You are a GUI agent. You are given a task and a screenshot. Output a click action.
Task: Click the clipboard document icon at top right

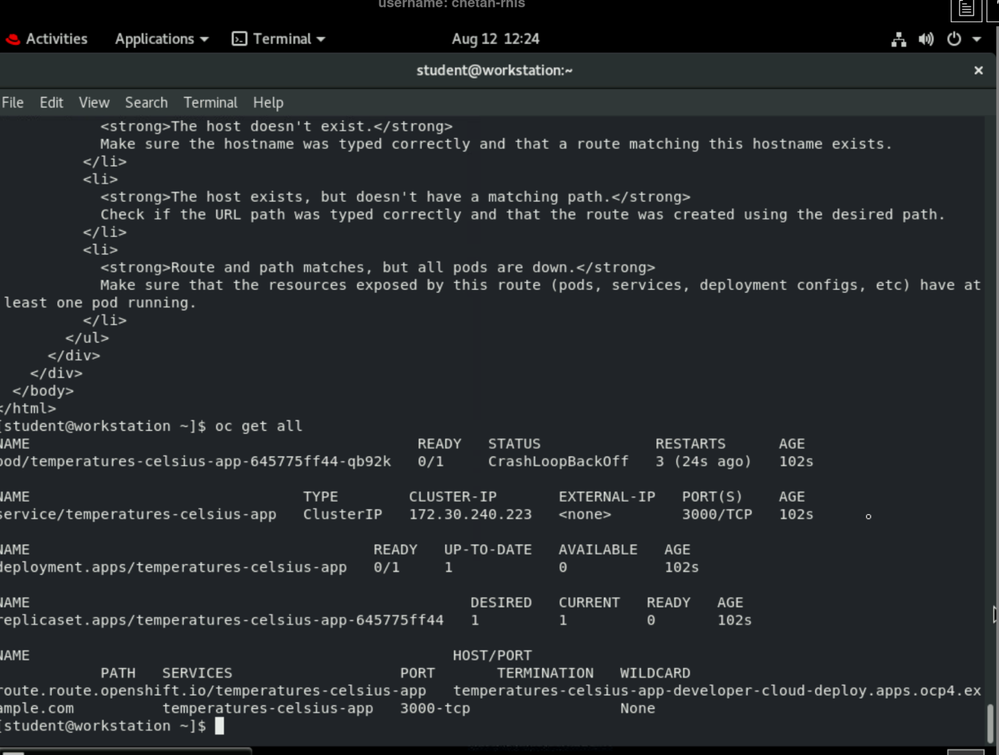coord(965,9)
